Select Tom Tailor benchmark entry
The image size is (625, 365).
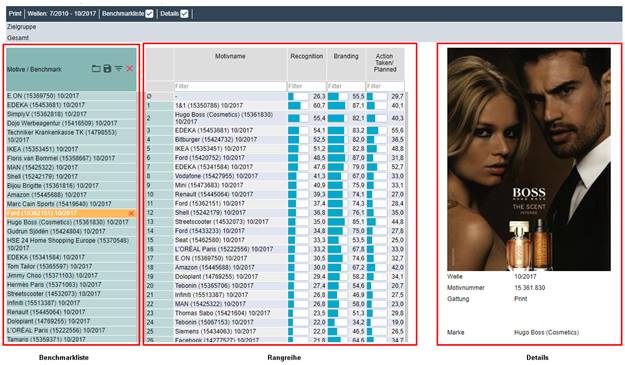71,267
